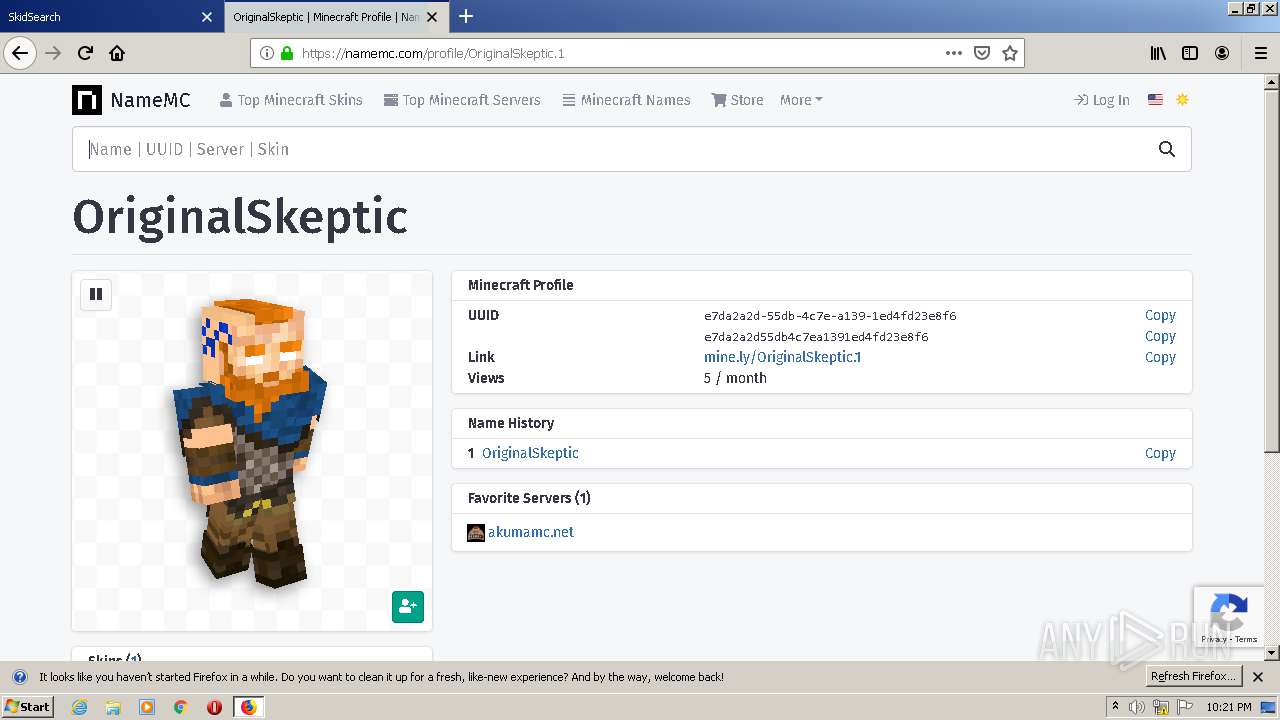This screenshot has width=1280, height=720.
Task: Launch Internet Explorer from taskbar
Action: 80,707
